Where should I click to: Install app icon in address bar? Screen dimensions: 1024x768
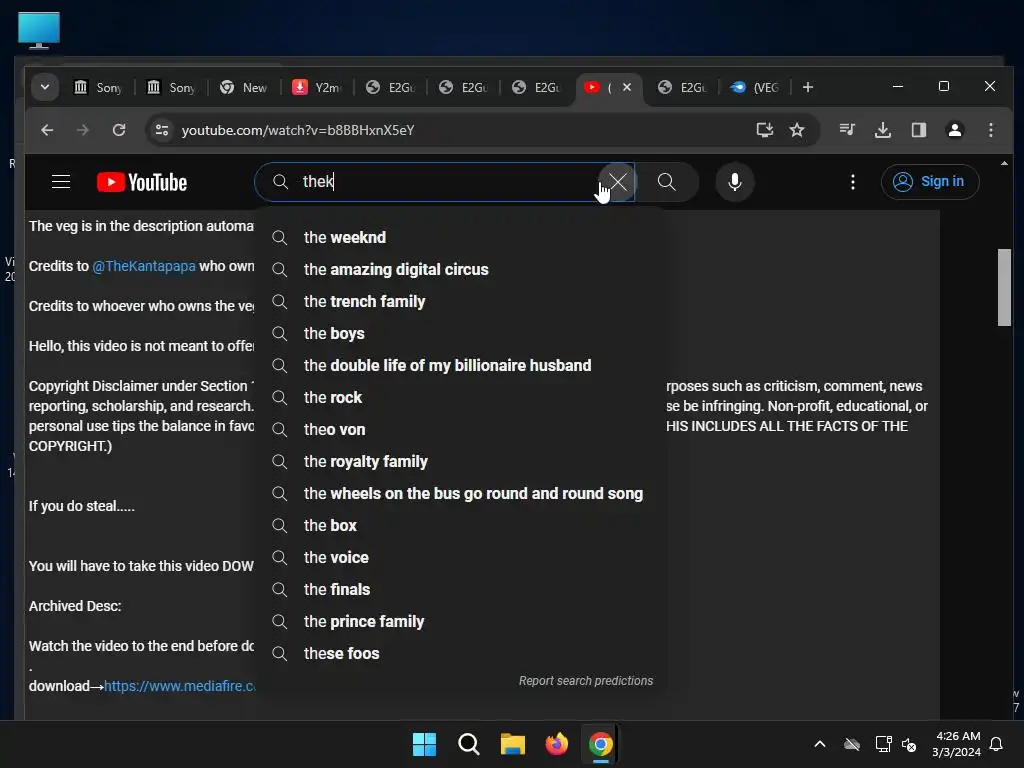(765, 130)
